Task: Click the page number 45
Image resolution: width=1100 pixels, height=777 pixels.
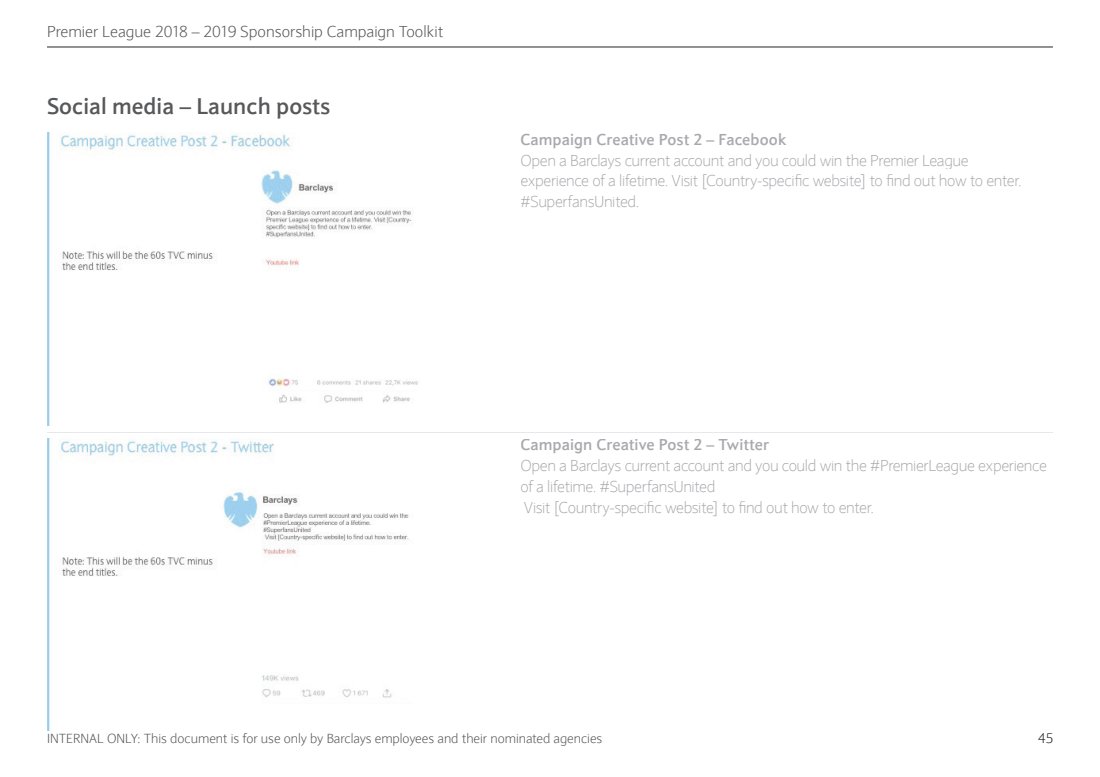Action: coord(1045,739)
